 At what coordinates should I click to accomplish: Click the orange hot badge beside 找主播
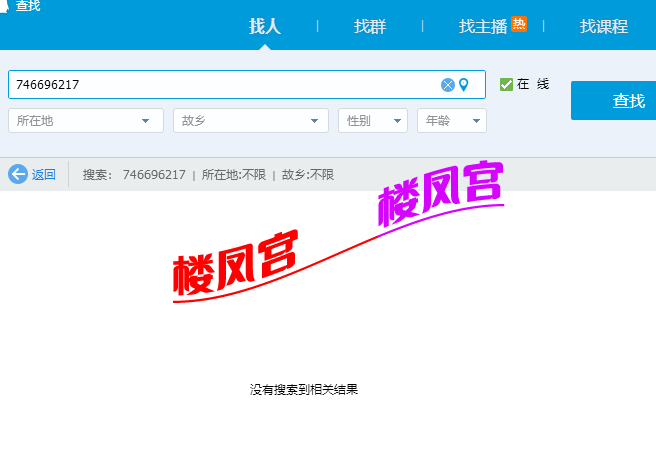(519, 24)
